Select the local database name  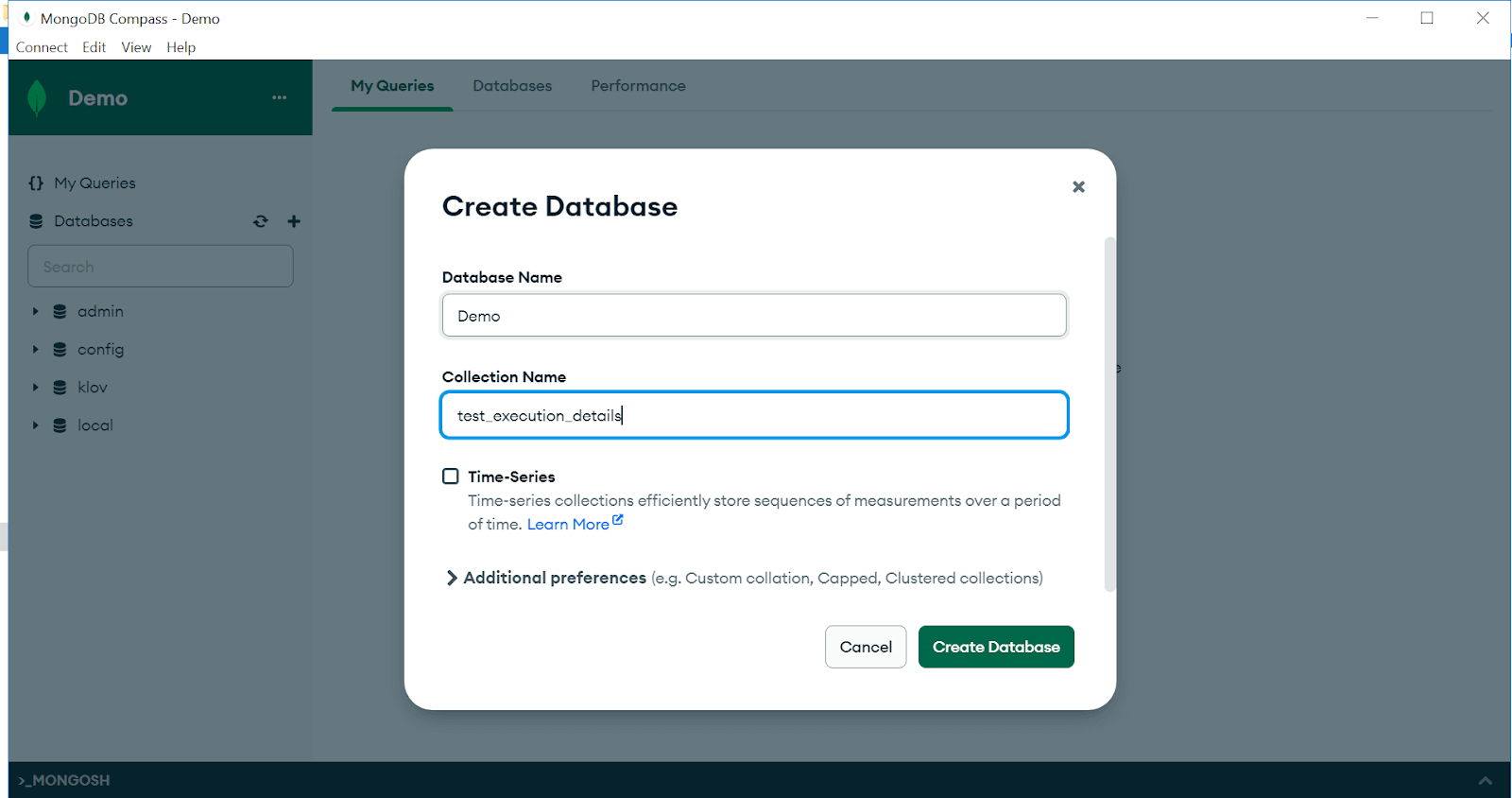pyautogui.click(x=95, y=425)
